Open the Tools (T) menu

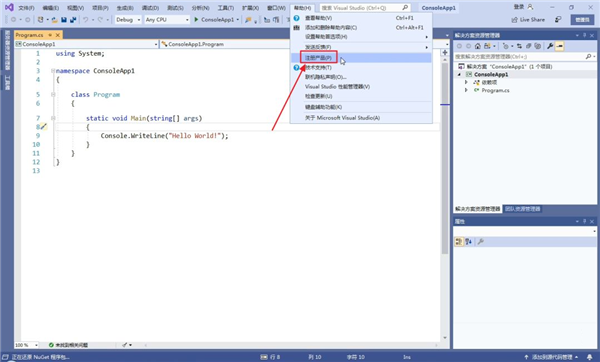[x=226, y=8]
